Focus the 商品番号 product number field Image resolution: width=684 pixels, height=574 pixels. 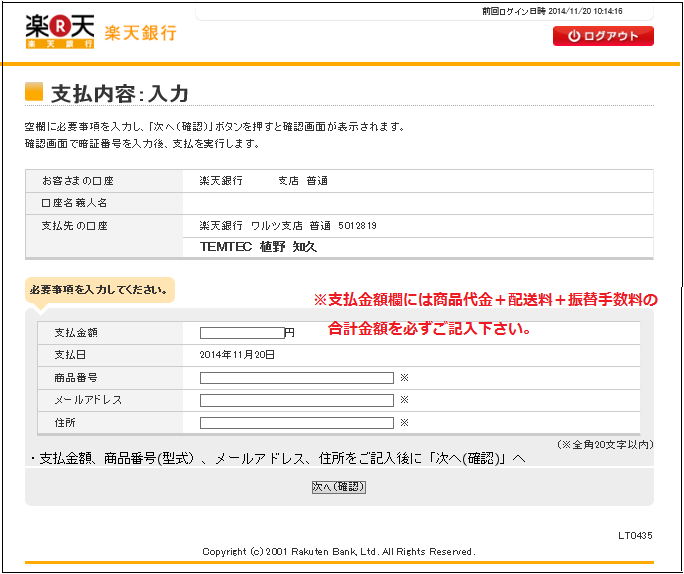pyautogui.click(x=297, y=378)
